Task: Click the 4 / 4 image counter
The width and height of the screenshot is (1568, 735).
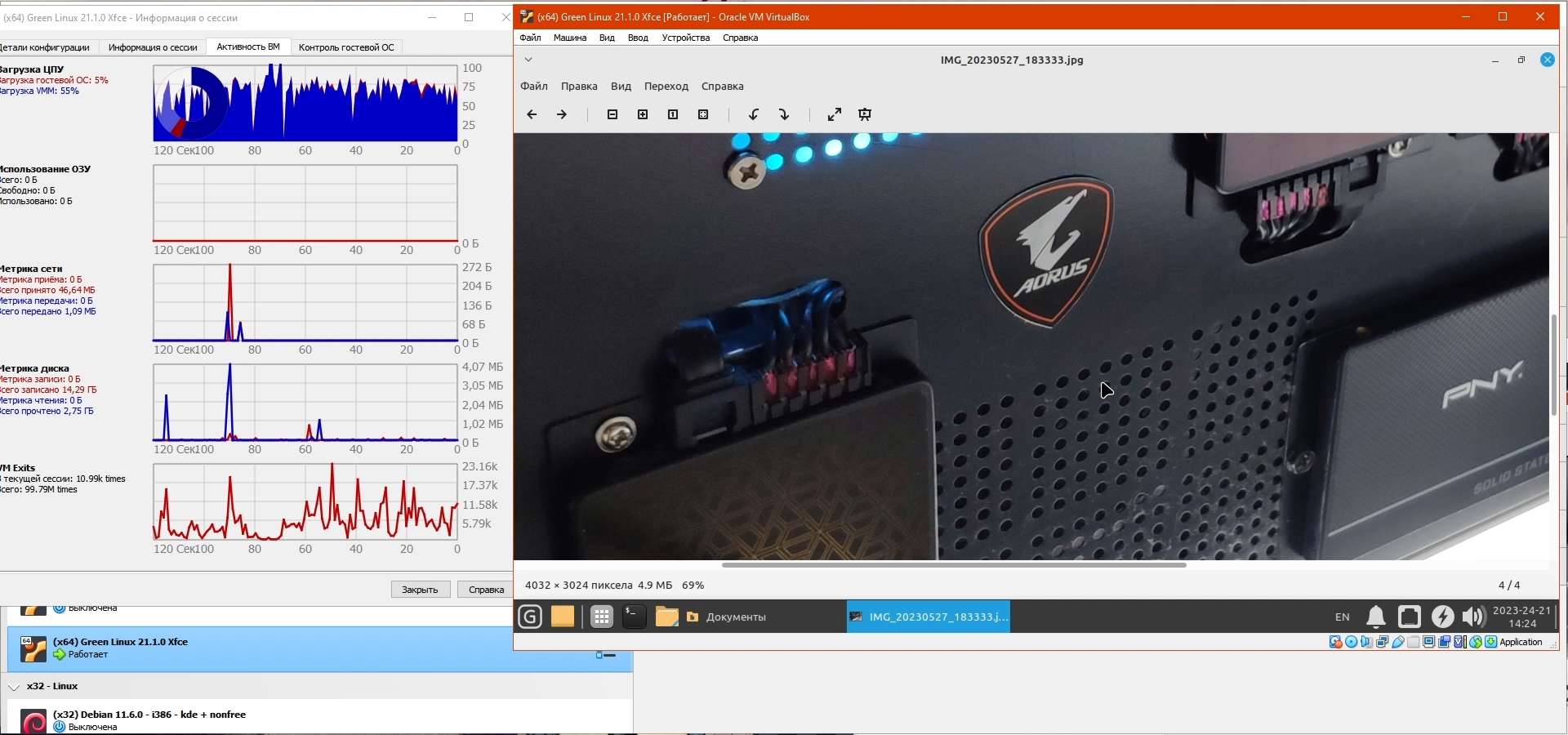Action: tap(1509, 586)
